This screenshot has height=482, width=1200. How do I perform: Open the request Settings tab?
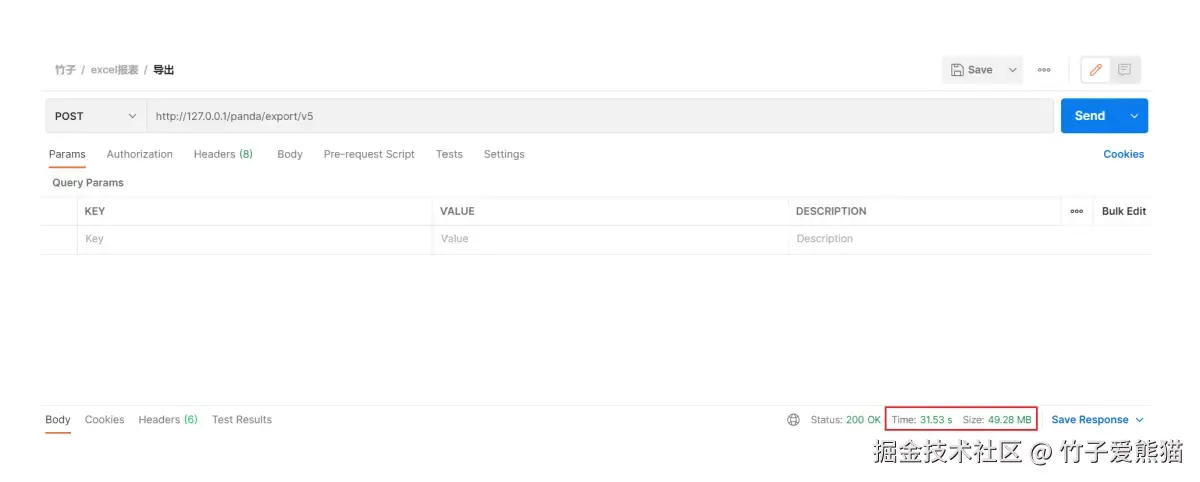tap(504, 154)
